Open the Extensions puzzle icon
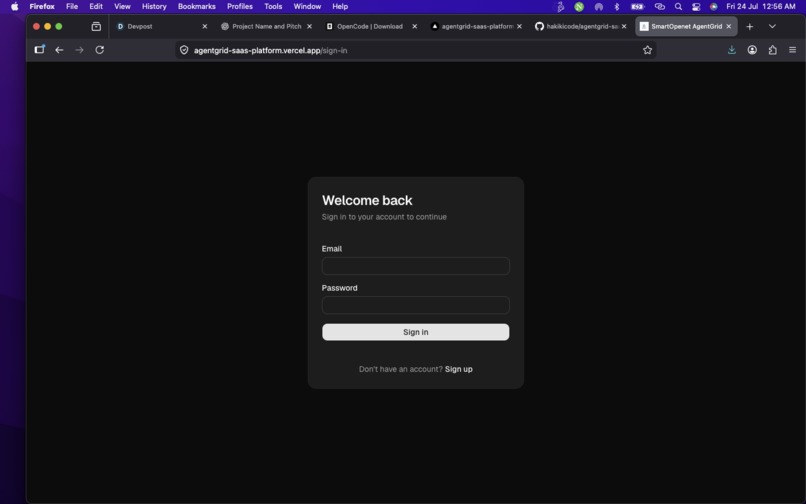The image size is (806, 504). (x=772, y=50)
